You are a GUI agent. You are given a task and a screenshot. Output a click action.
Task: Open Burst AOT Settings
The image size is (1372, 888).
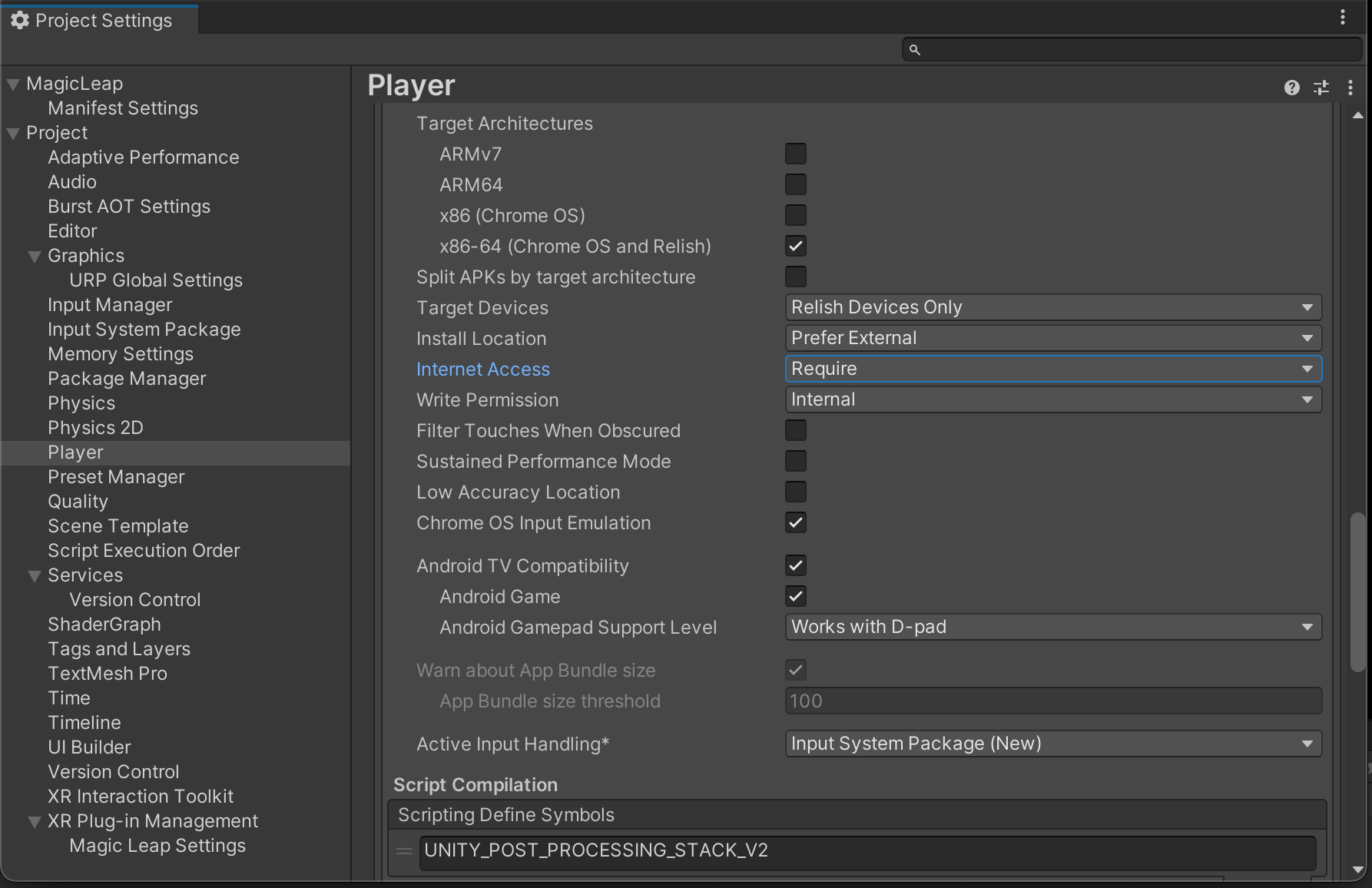tap(129, 207)
